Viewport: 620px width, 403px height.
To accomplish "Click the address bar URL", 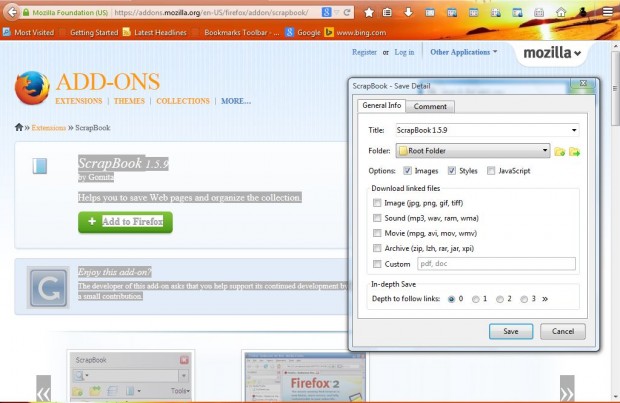I will (x=211, y=13).
